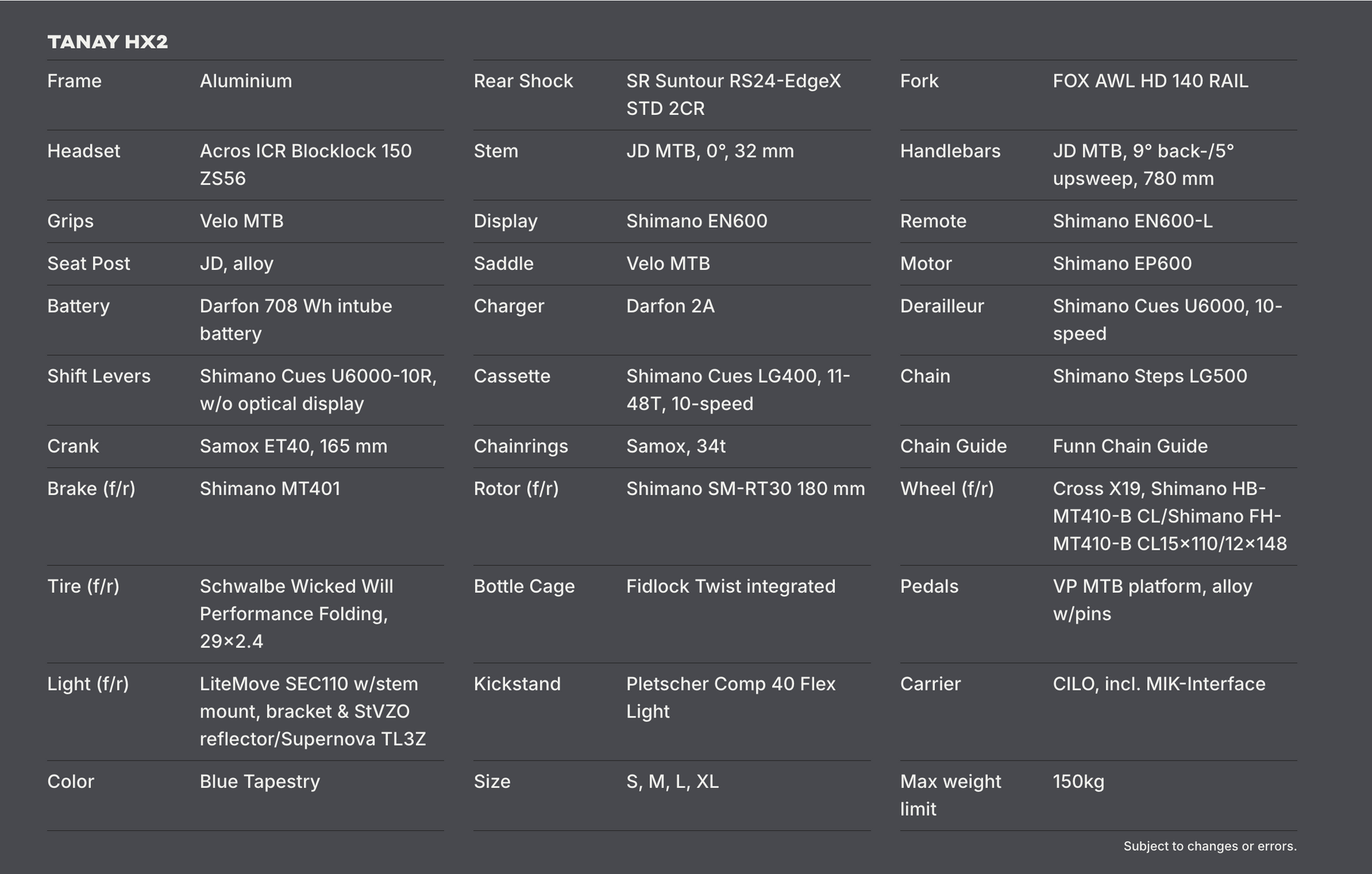Select the Shimano Steps LG500 chain value
The height and width of the screenshot is (874, 1372).
[x=1149, y=376]
